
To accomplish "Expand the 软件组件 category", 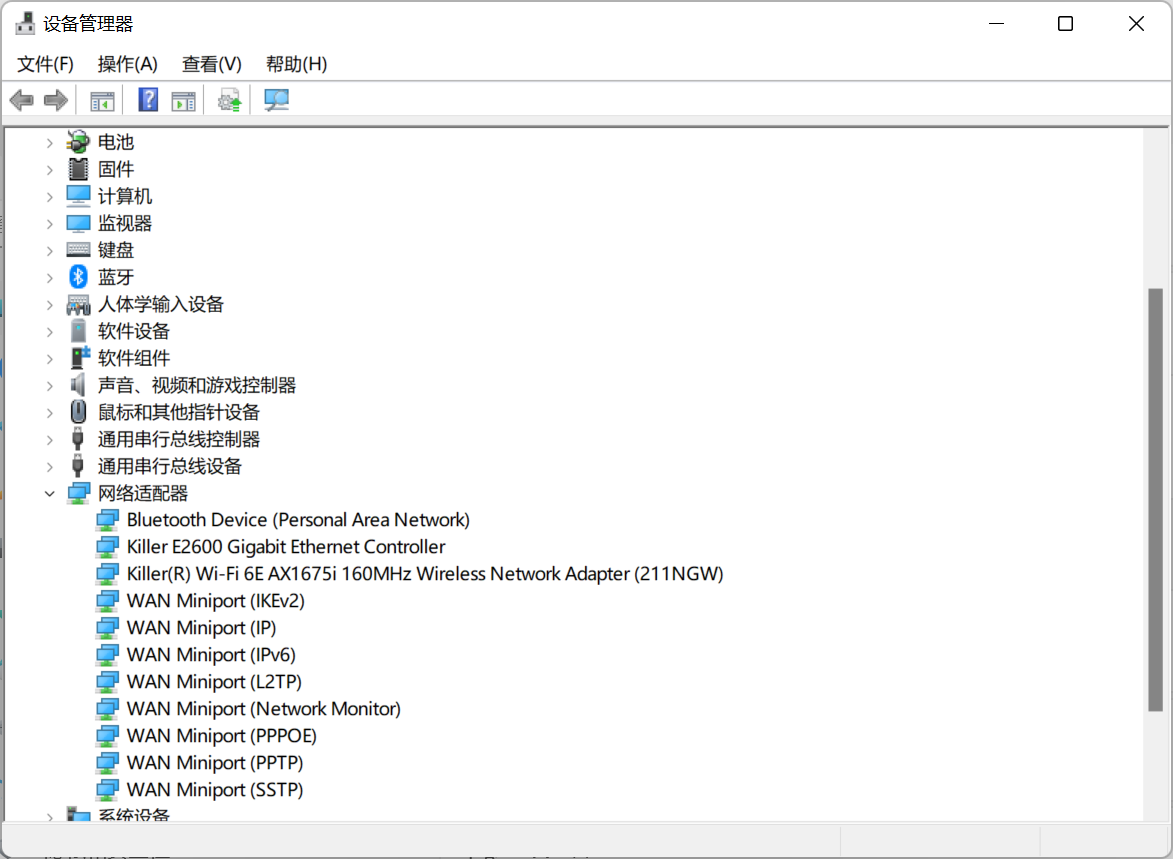I will 49,358.
